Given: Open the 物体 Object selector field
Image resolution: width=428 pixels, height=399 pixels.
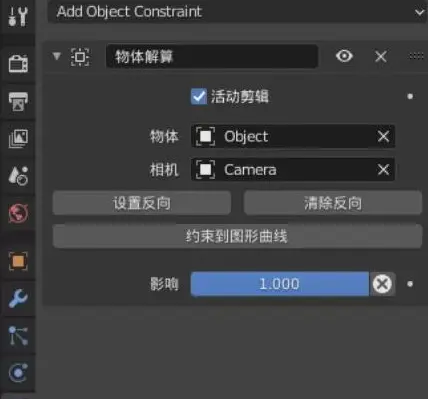Looking at the screenshot, I should point(293,136).
